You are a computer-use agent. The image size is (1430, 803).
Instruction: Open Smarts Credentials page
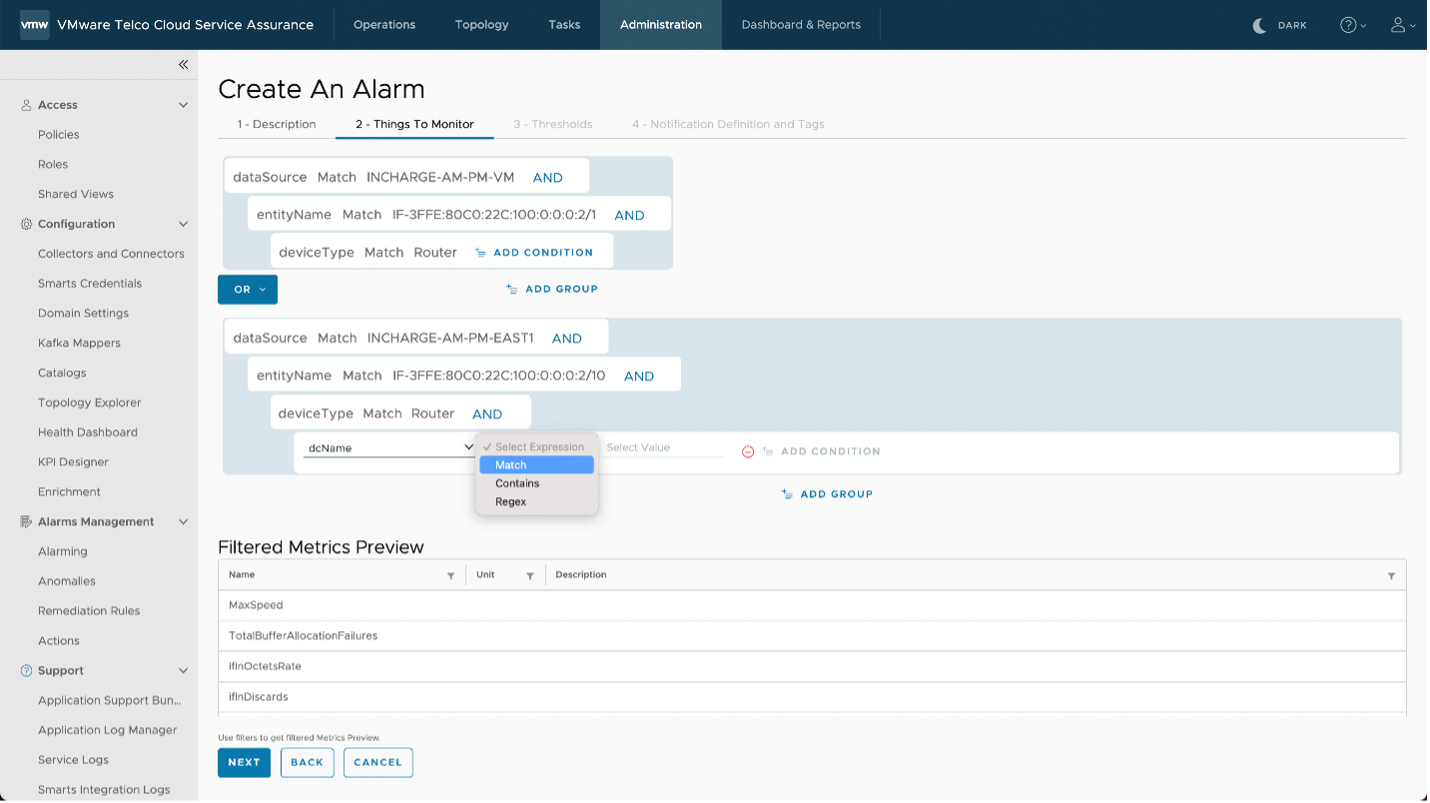click(x=90, y=284)
